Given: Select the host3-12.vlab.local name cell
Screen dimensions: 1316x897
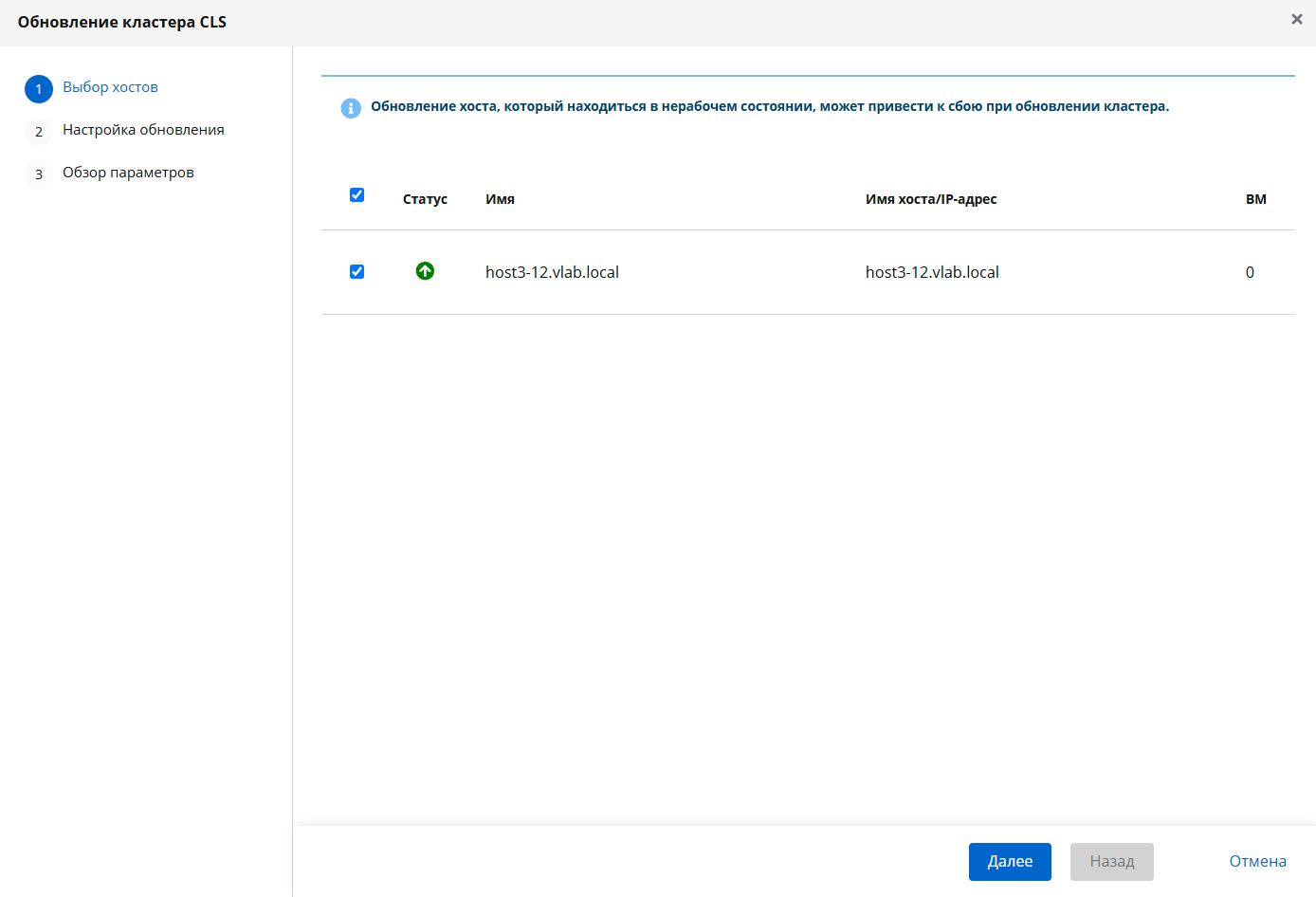Looking at the screenshot, I should tap(552, 272).
